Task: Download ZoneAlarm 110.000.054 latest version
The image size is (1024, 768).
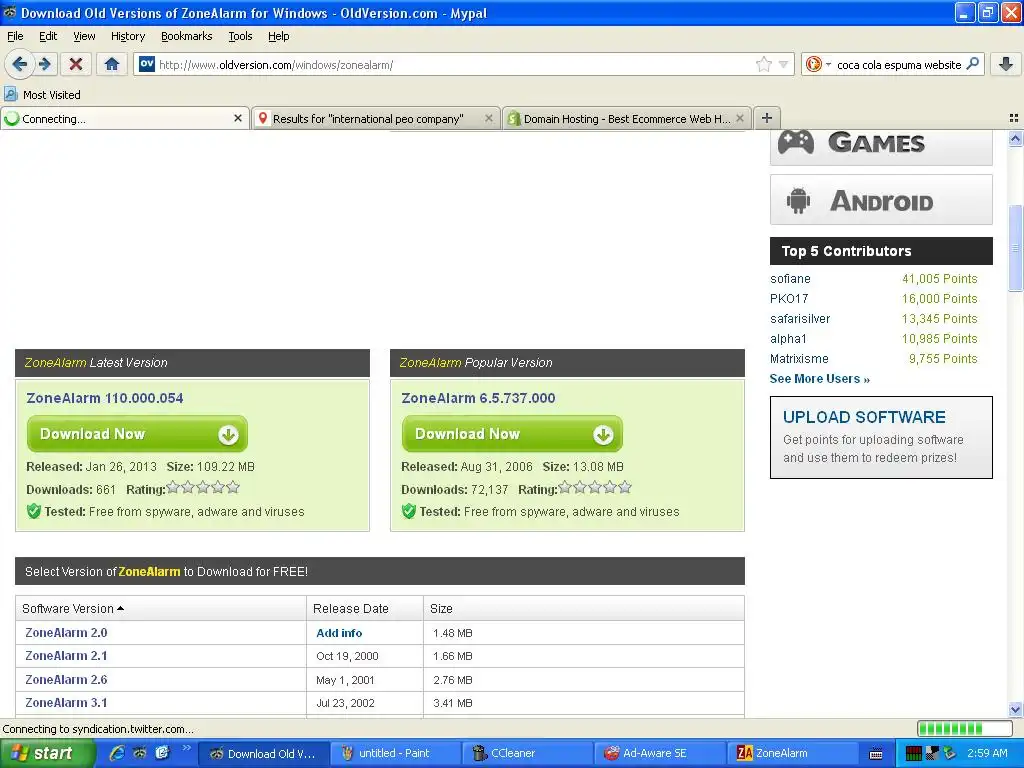Action: click(137, 434)
